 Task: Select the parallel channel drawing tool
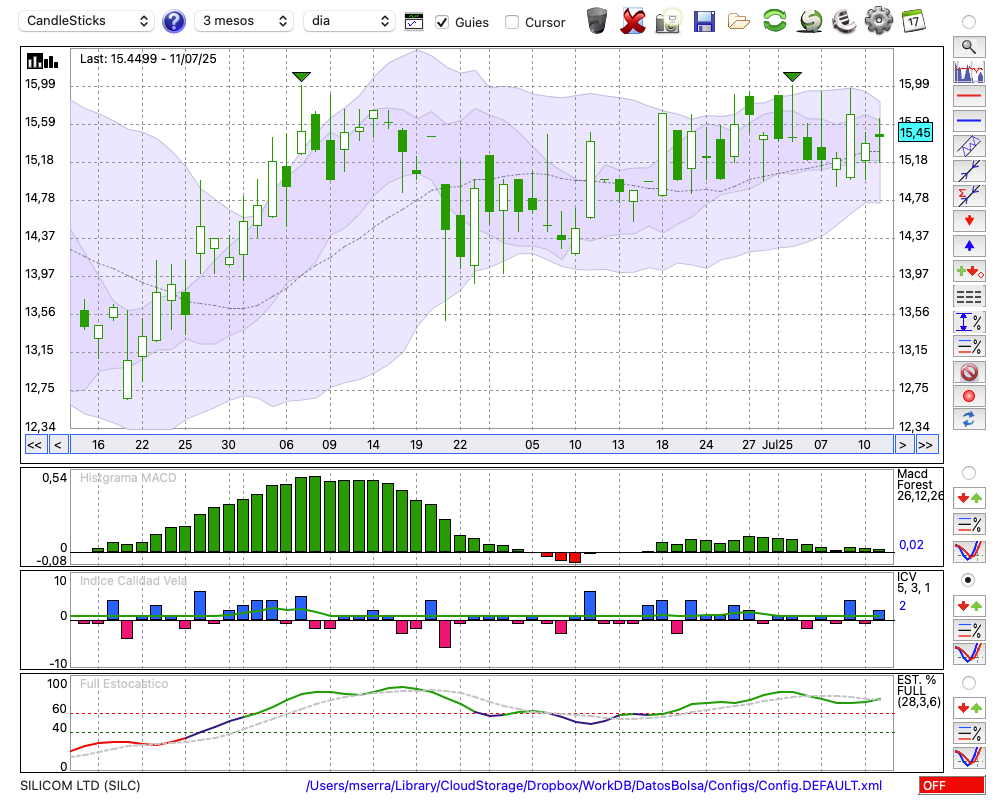coord(969,145)
